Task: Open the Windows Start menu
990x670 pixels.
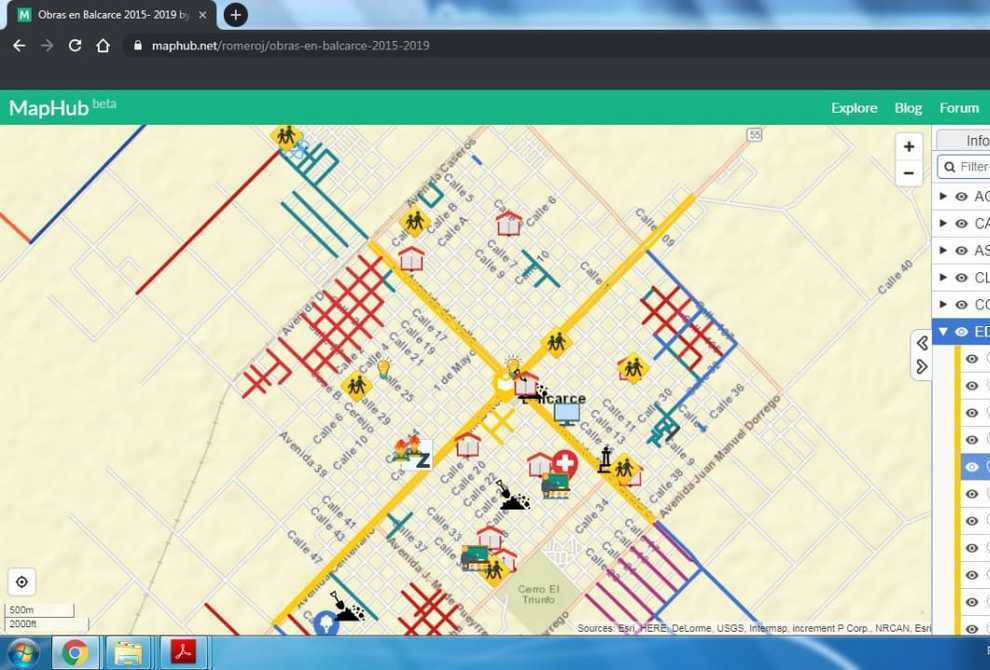Action: [x=23, y=653]
